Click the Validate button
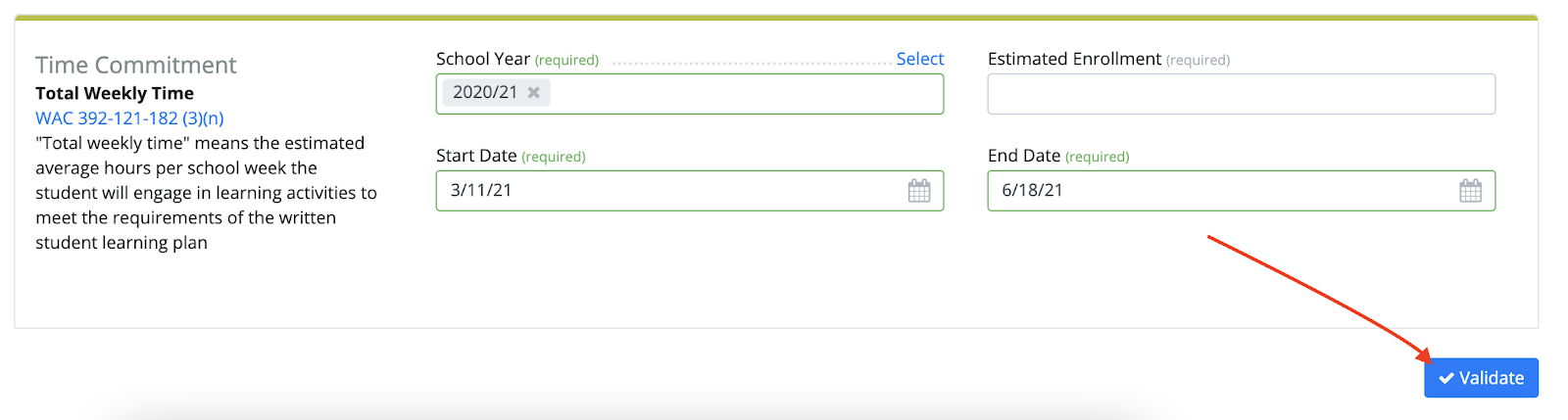The width and height of the screenshot is (1568, 420). 1481,378
